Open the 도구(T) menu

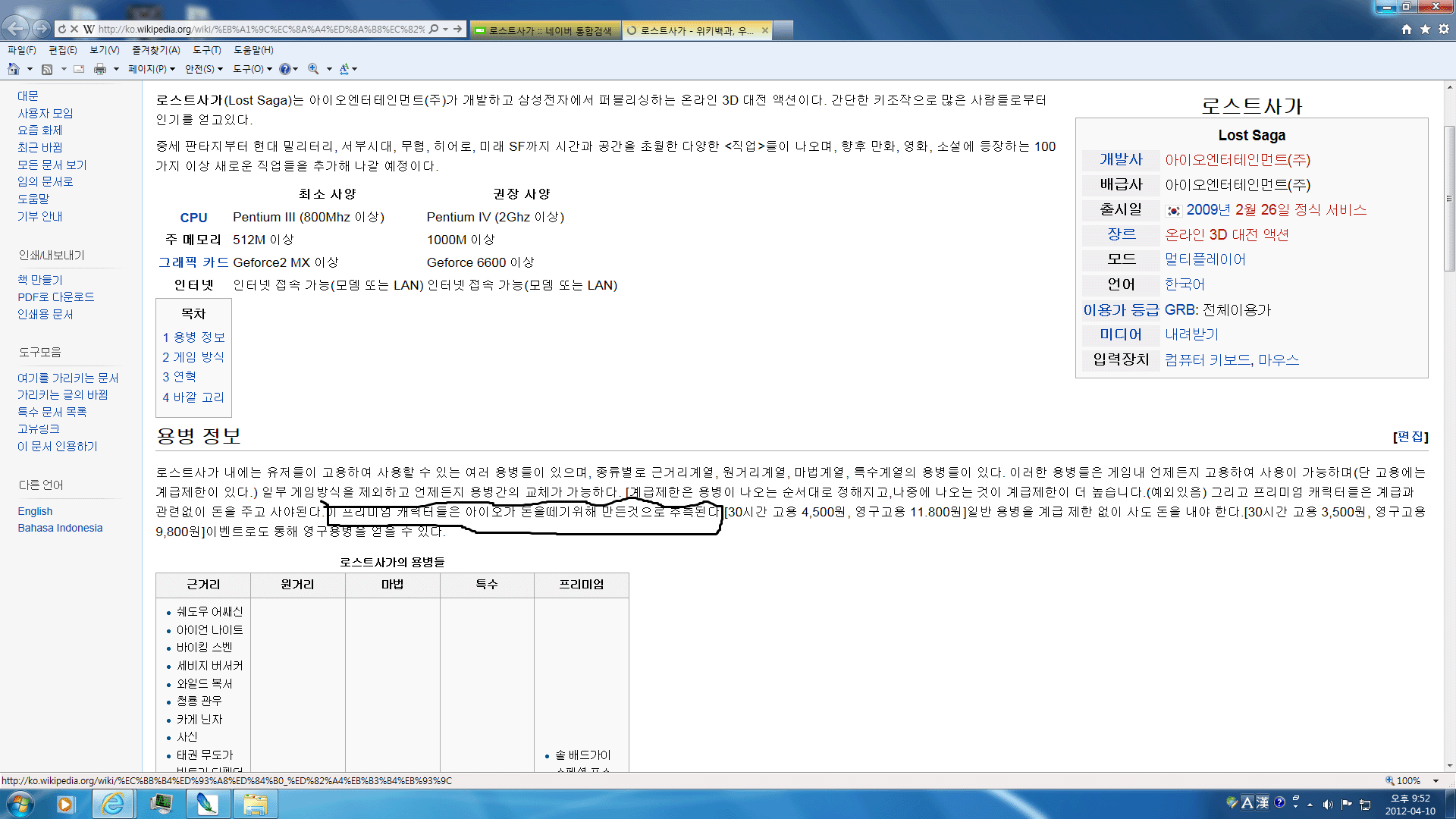(207, 50)
